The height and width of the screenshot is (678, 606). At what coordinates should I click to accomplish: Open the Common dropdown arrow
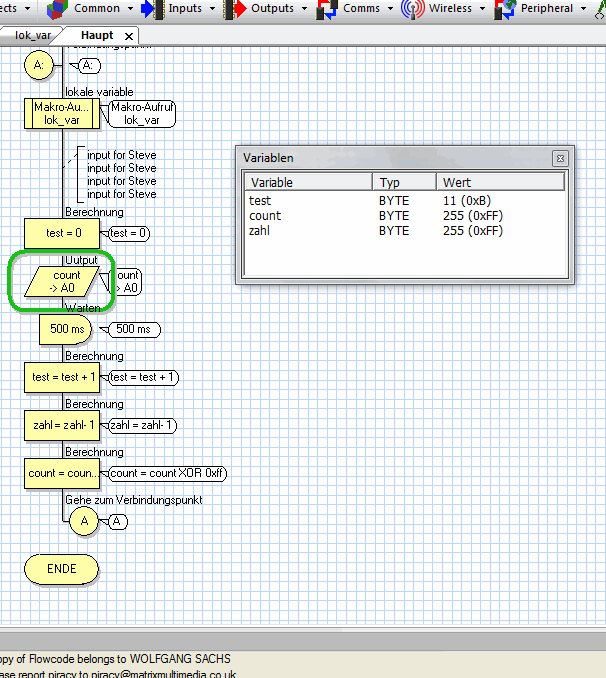[130, 9]
